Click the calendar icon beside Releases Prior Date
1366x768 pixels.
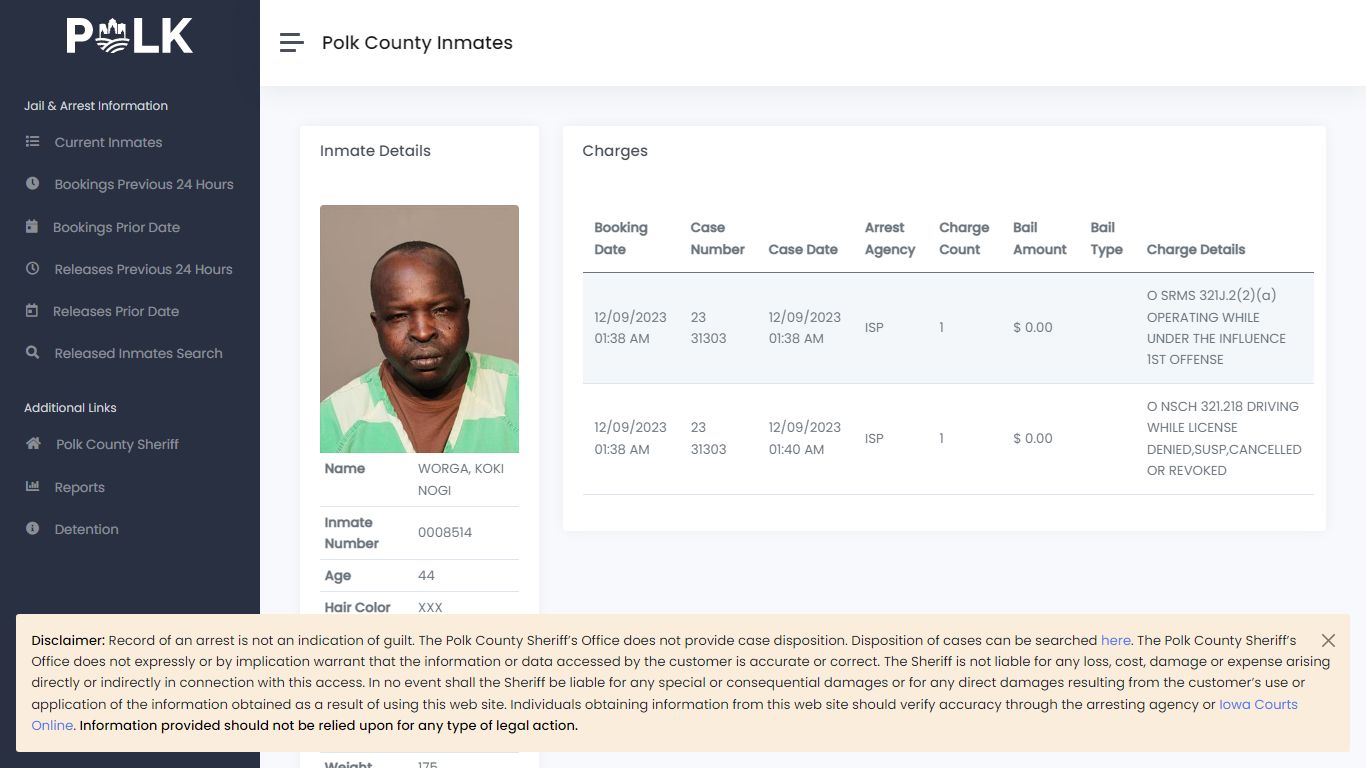tap(32, 311)
